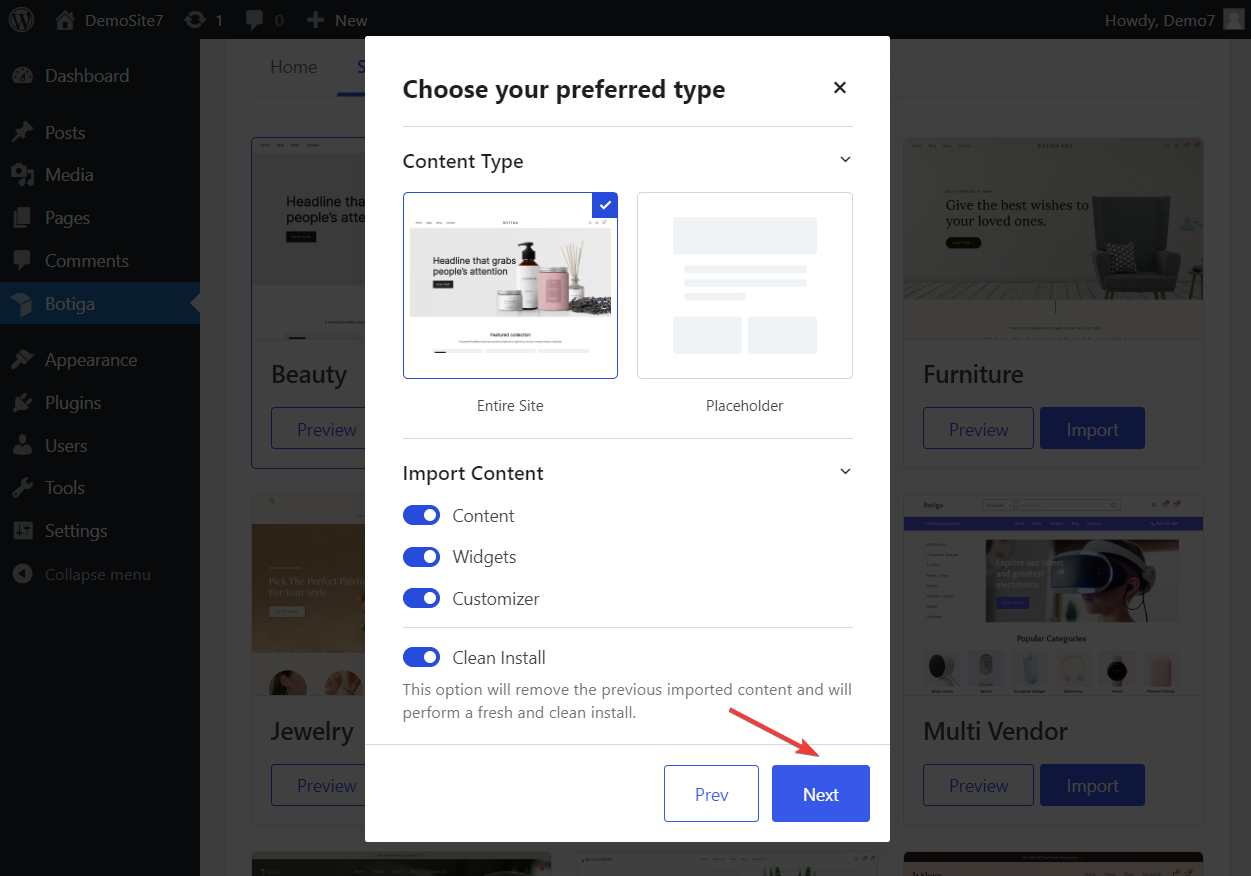The image size is (1251, 876).
Task: Open Appearance in the sidebar
Action: click(100, 360)
